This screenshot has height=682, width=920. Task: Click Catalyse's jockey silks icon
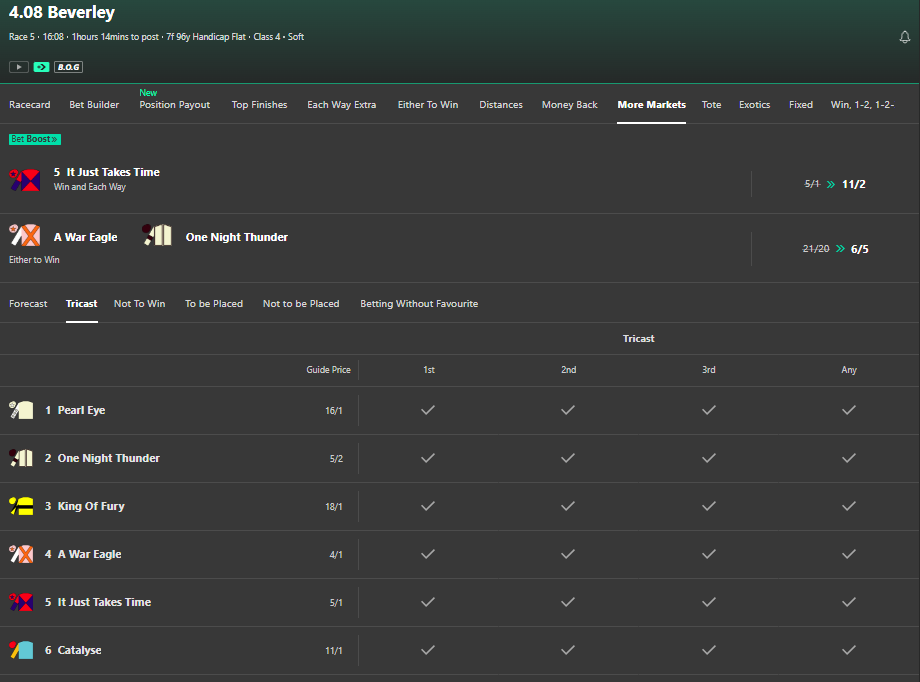pos(22,650)
